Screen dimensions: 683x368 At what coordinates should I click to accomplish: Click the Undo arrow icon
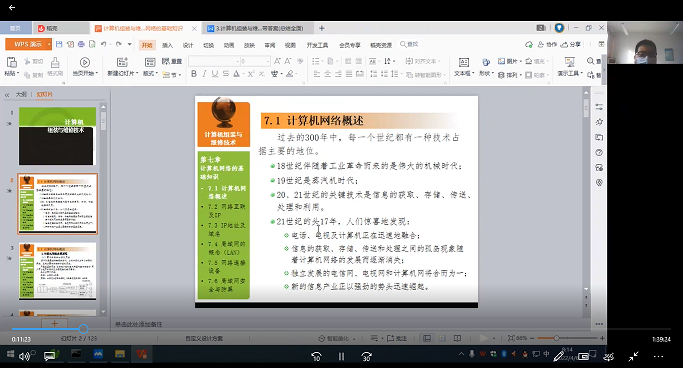104,44
